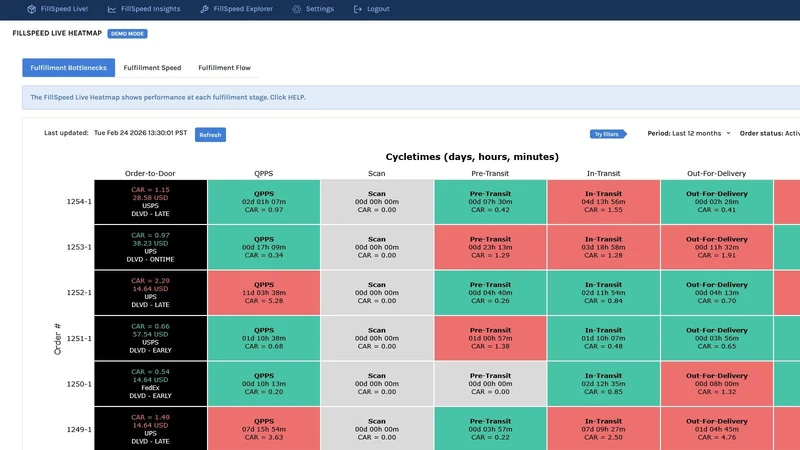This screenshot has height=450, width=800.
Task: Select order number 1252-1 label
Action: [x=79, y=292]
